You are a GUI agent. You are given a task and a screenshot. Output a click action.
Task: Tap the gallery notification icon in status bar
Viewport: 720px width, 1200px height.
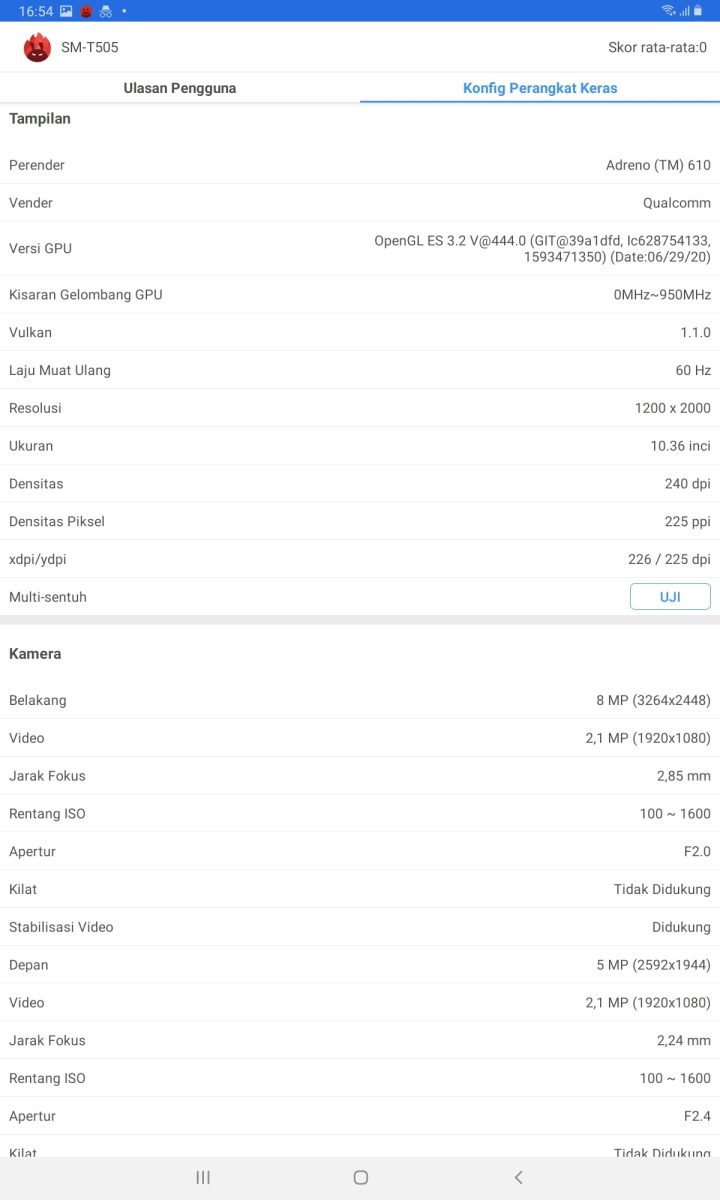[x=66, y=11]
